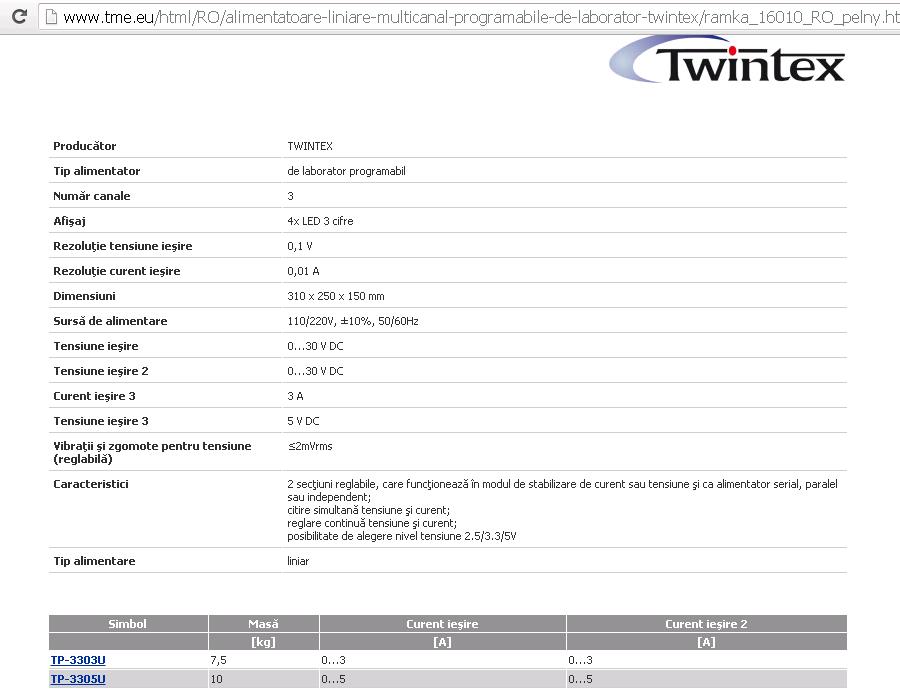Select the Caracteristici label
Screen dimensions: 900x700
[x=91, y=484]
